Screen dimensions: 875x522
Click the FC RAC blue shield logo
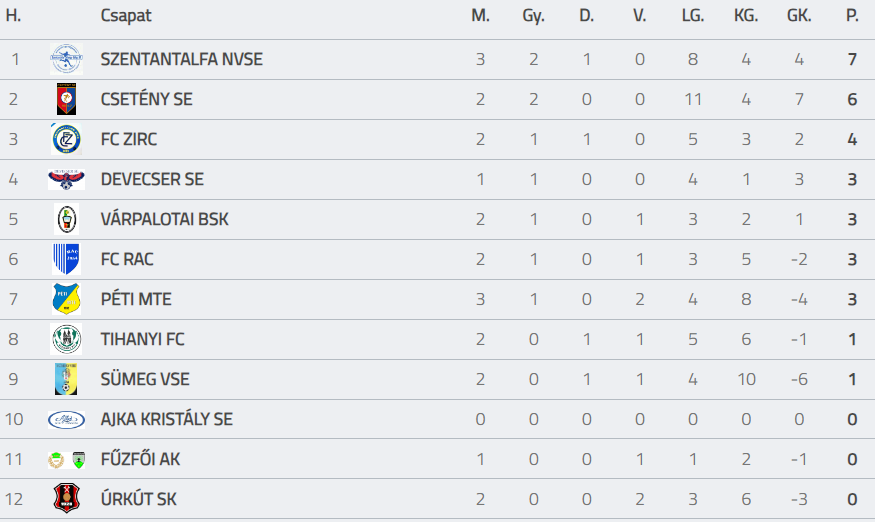[66, 259]
